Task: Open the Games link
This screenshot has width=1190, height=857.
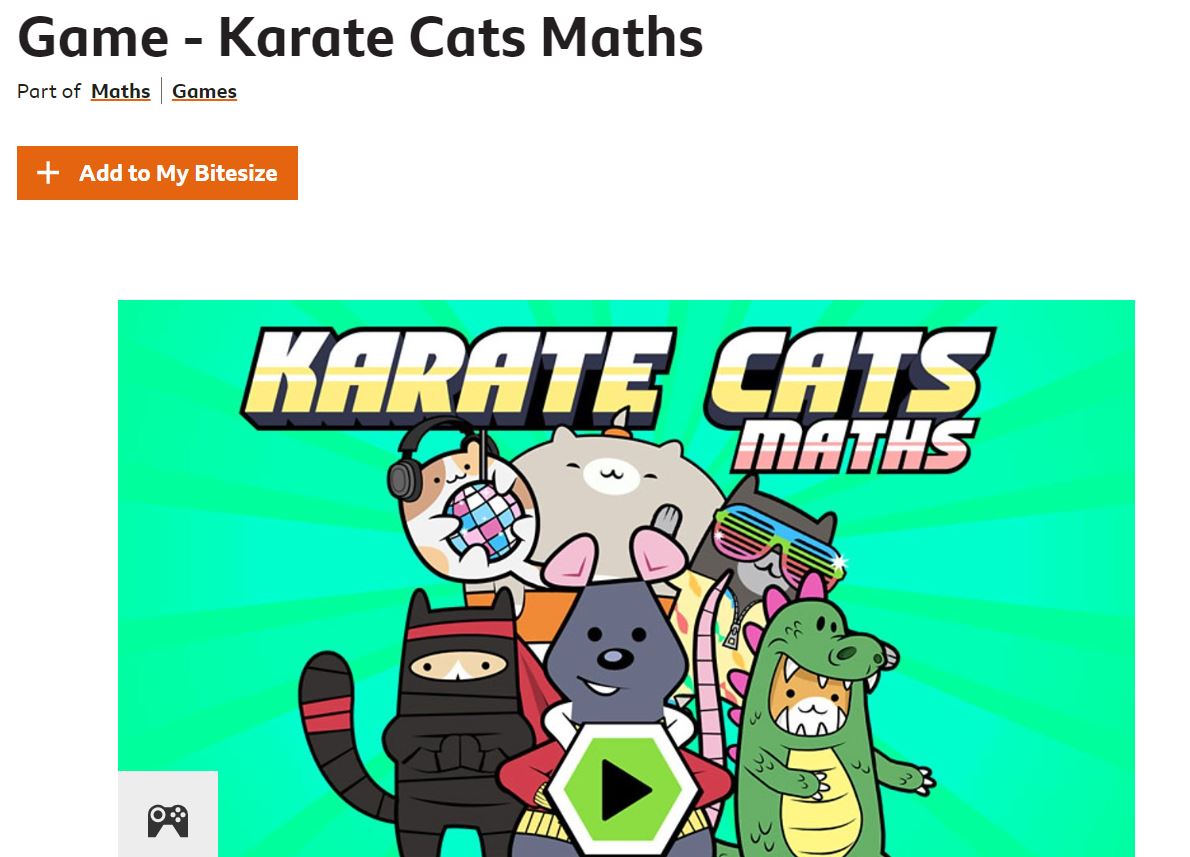Action: [204, 91]
